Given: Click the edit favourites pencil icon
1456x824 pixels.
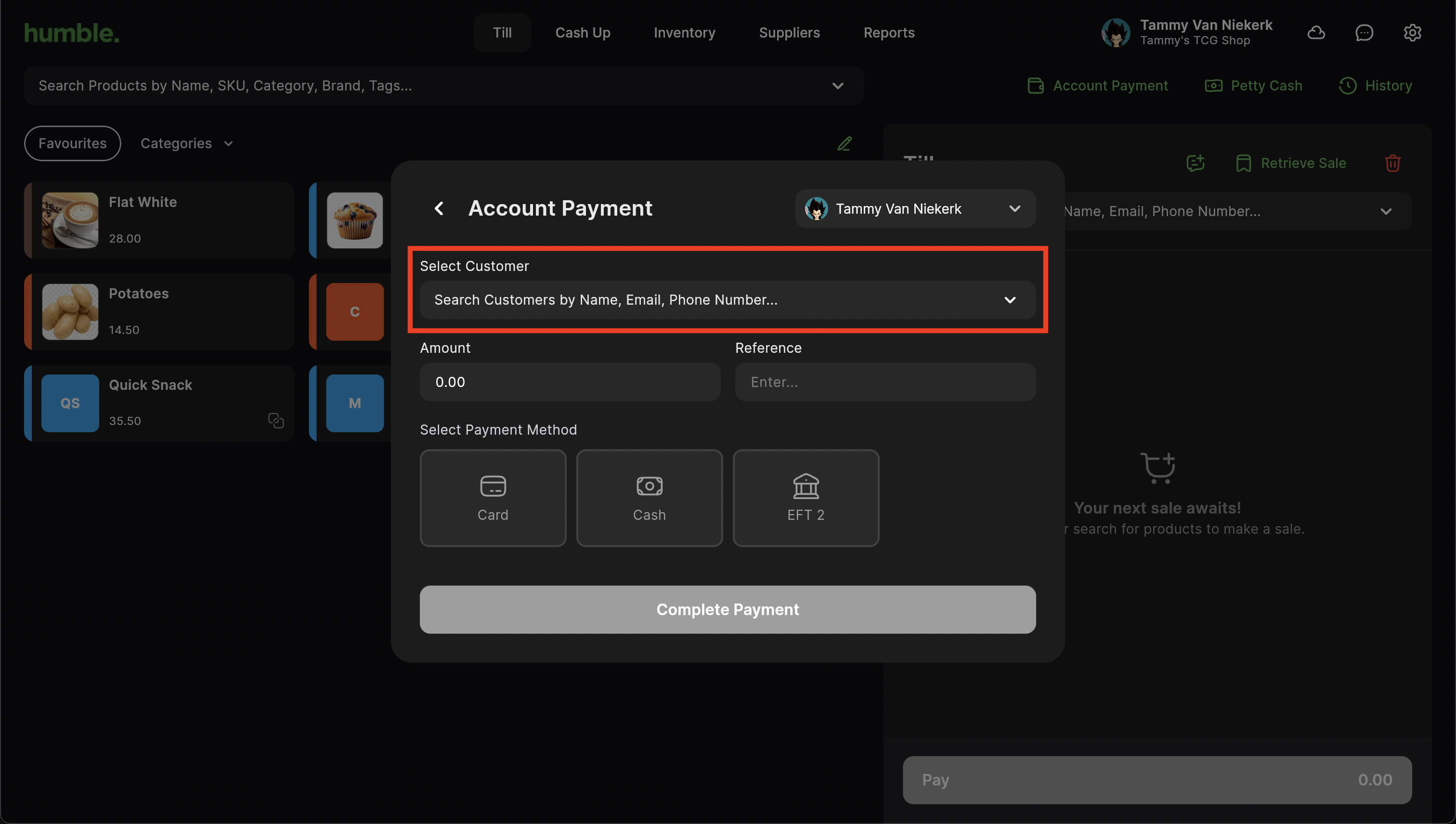Looking at the screenshot, I should pos(844,144).
